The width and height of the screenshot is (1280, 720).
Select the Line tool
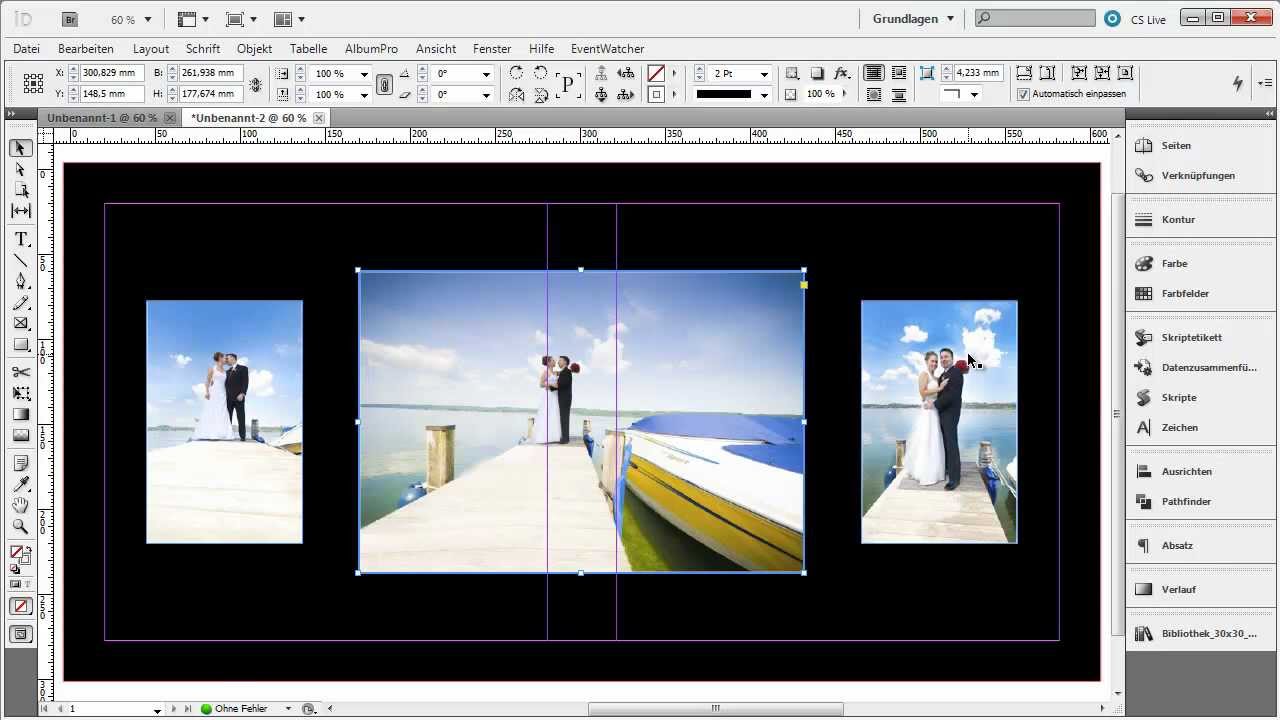pos(20,260)
